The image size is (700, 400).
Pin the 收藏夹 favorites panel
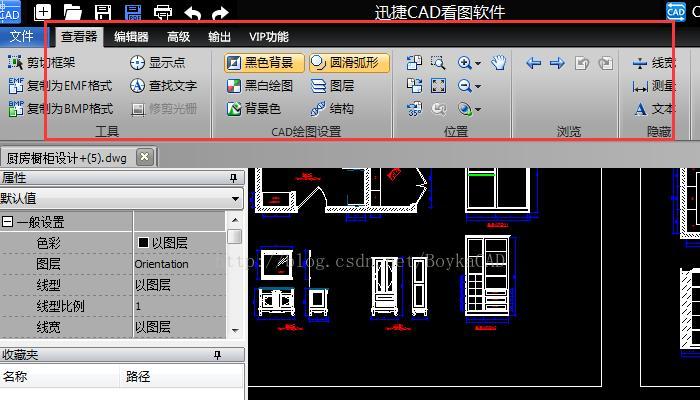tap(217, 355)
